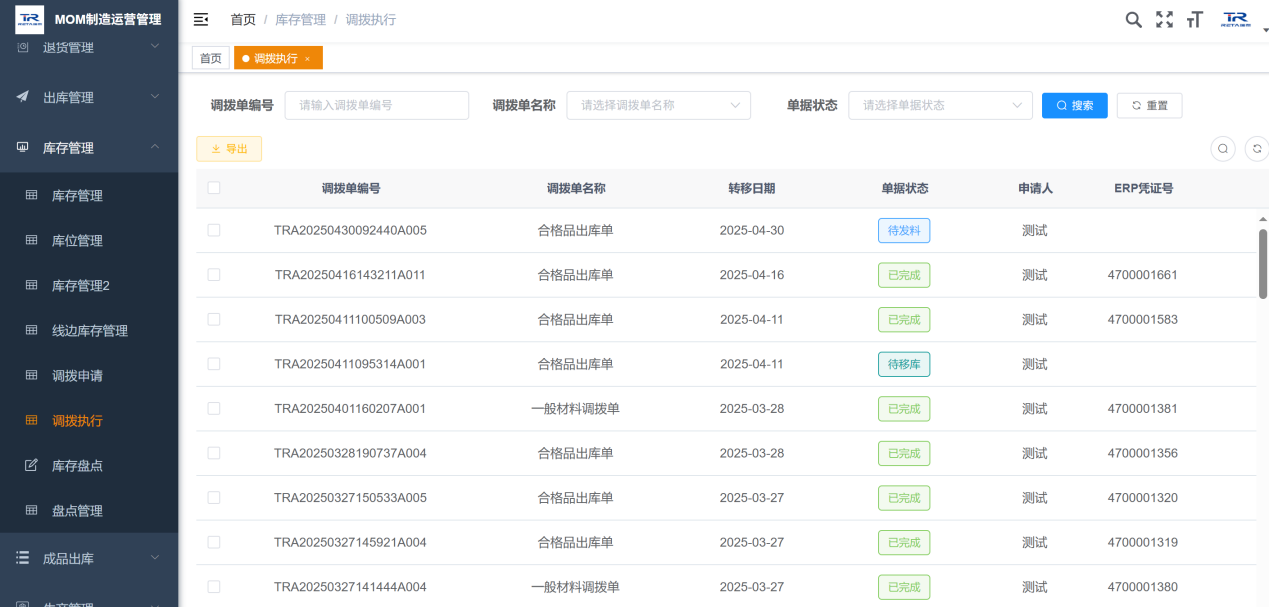Toggle the select-all checkbox in table header
This screenshot has width=1269, height=607.
coord(214,187)
